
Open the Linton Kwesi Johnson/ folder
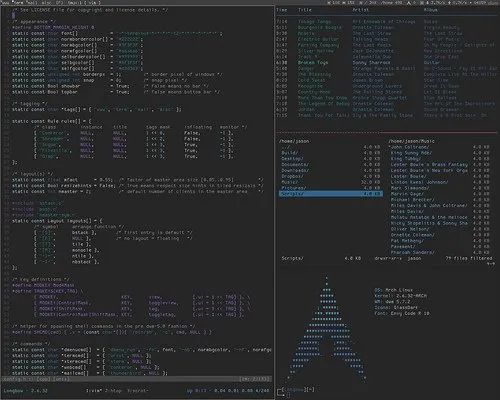pos(419,182)
